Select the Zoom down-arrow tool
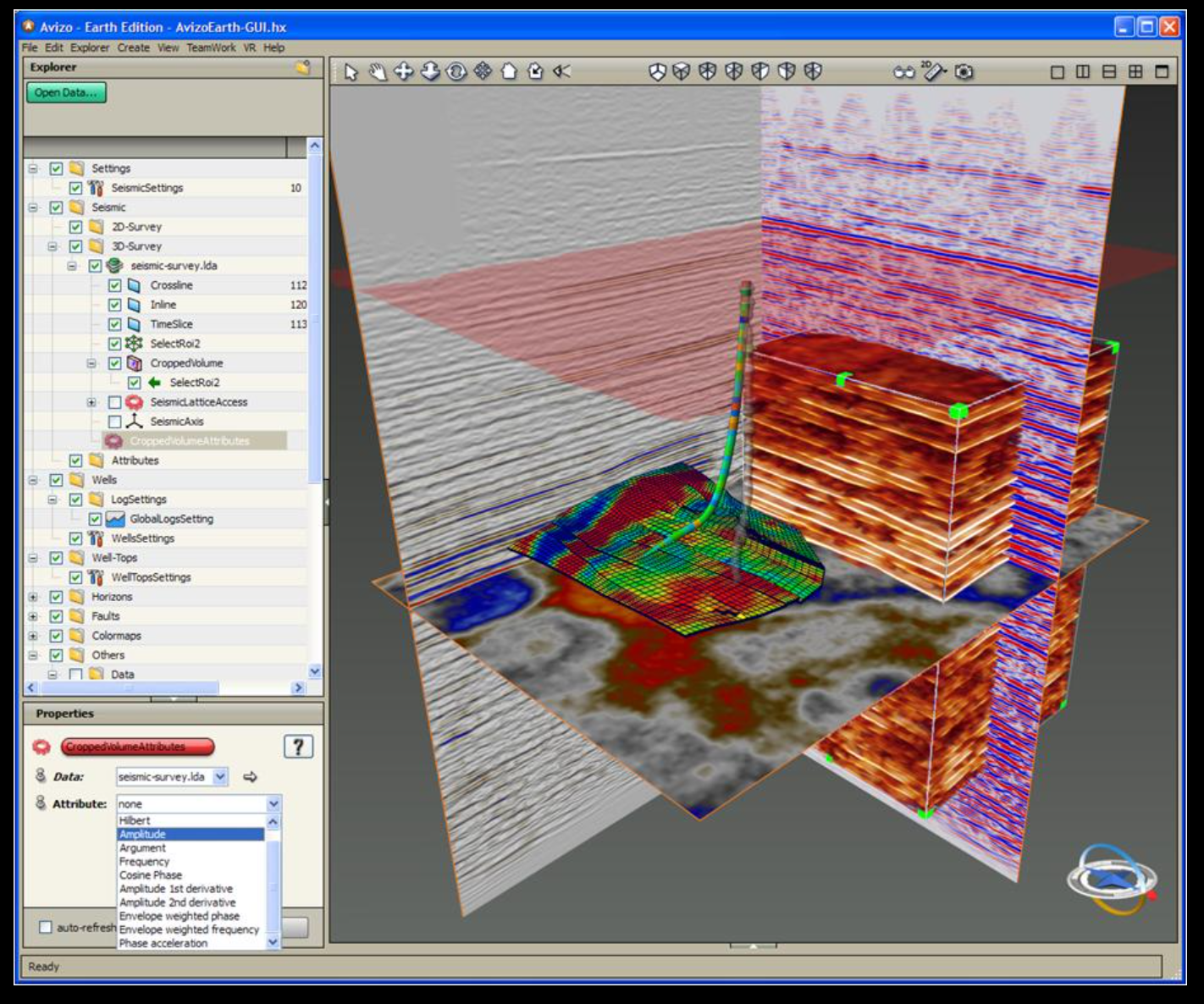 [430, 72]
